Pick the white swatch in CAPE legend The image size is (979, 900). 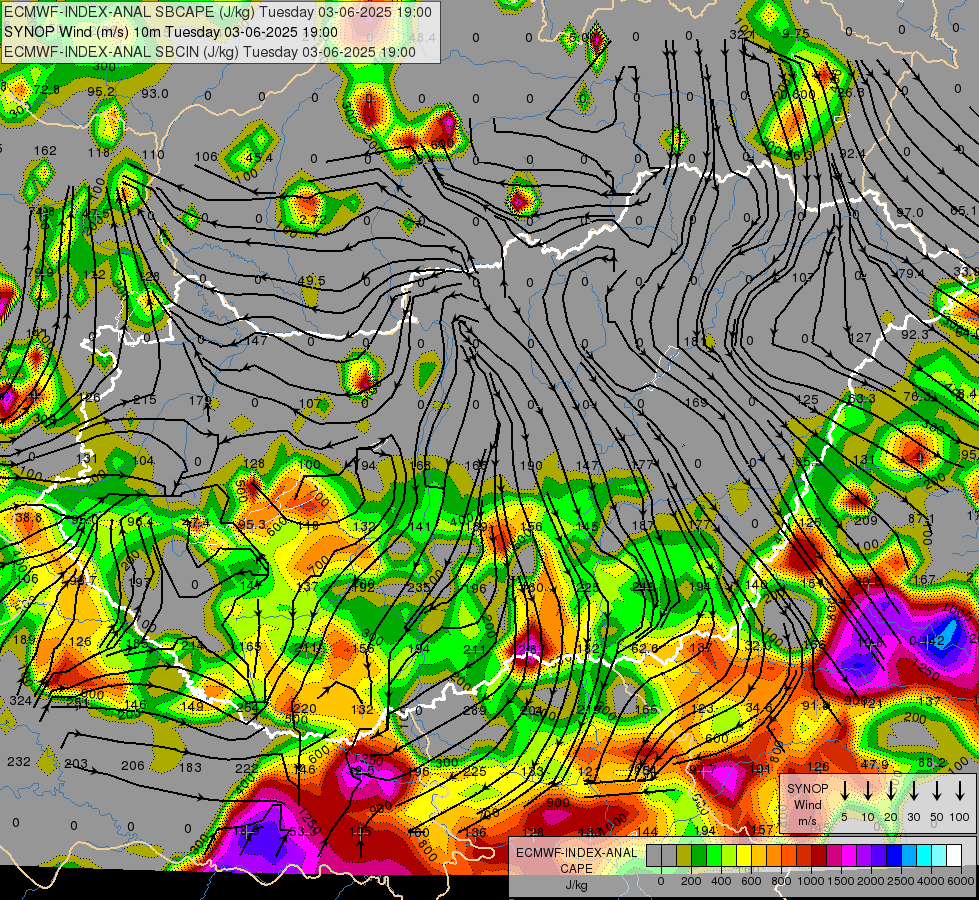pyautogui.click(x=954, y=856)
